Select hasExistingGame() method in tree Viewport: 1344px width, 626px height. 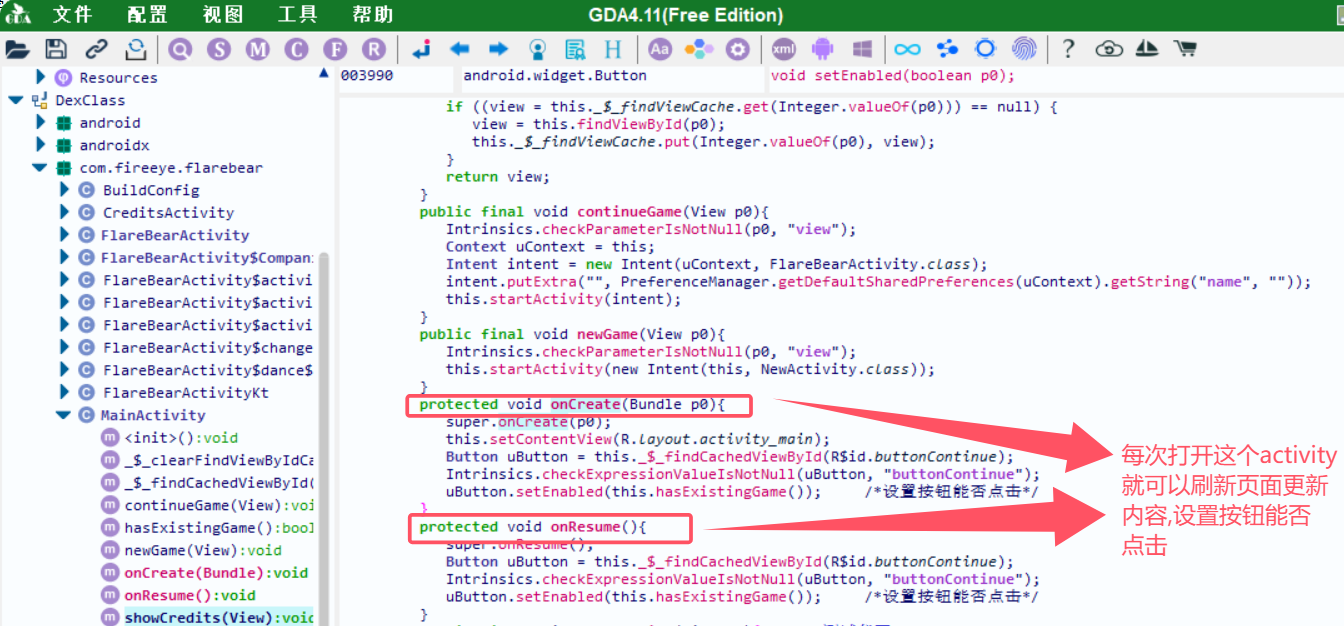point(219,527)
